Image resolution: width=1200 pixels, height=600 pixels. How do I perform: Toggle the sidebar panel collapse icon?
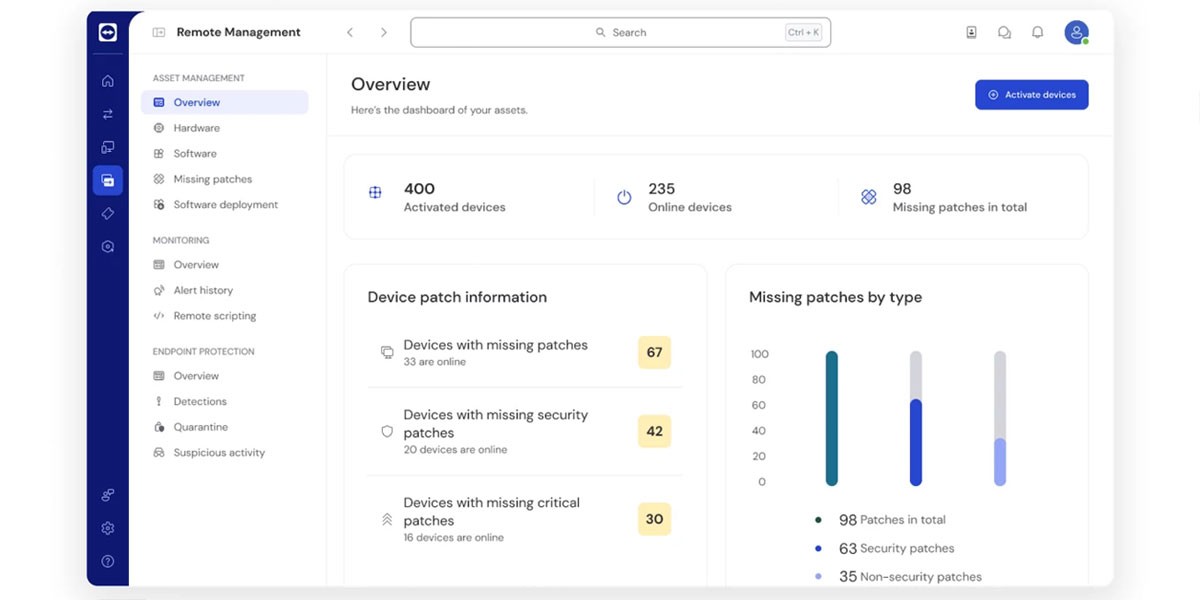coord(158,32)
